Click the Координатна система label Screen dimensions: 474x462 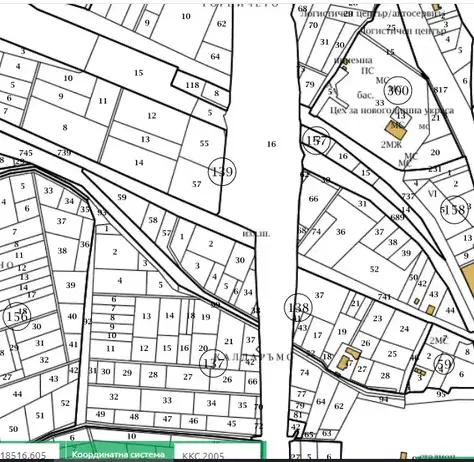(118, 455)
